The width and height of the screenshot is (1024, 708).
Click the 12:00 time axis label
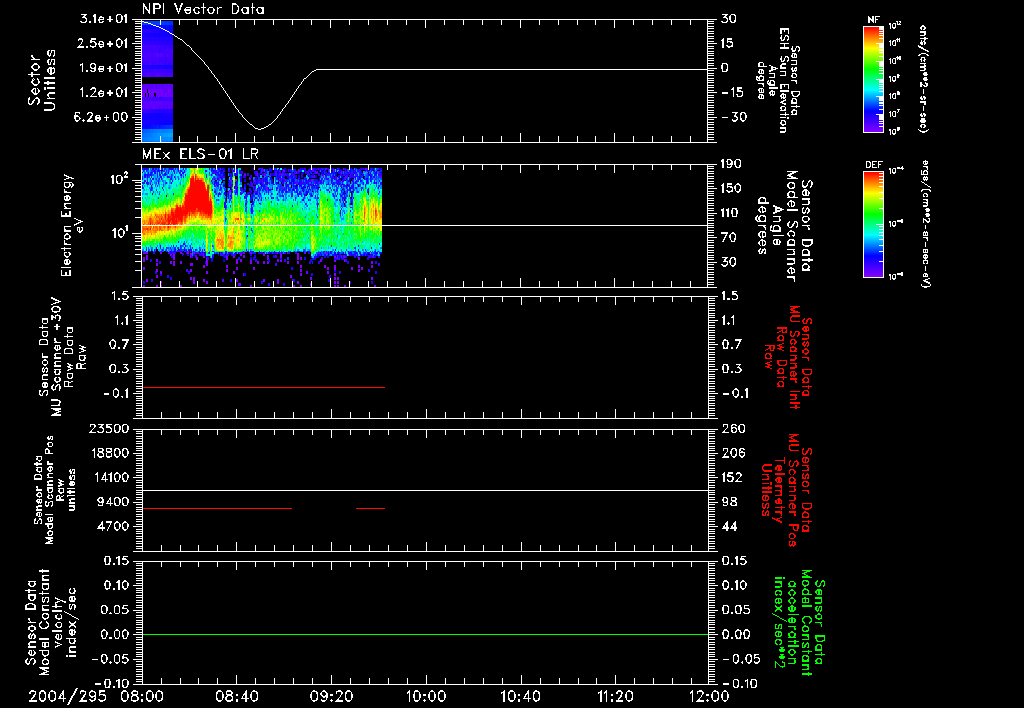(709, 696)
